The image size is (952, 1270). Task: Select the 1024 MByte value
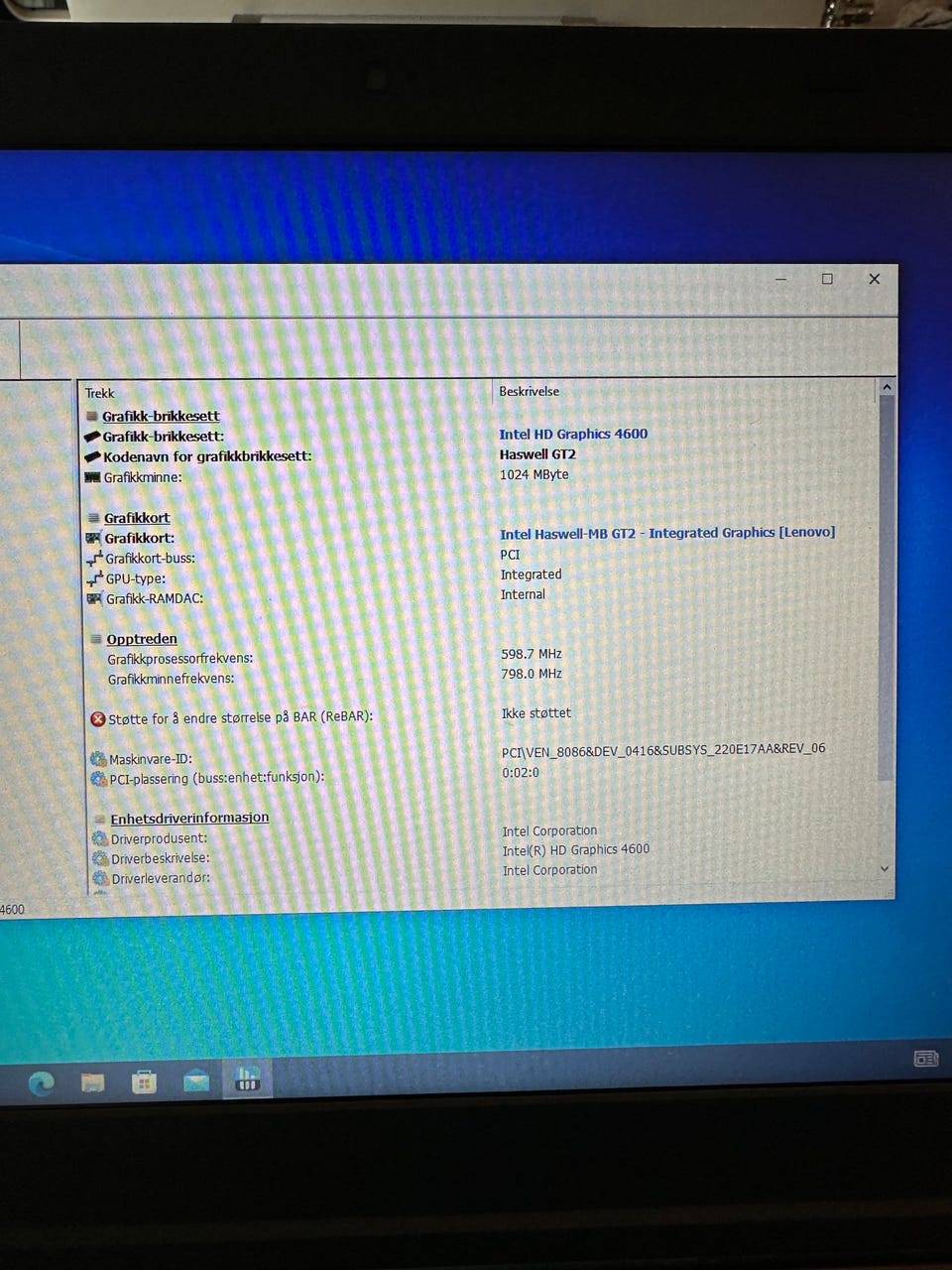(535, 474)
